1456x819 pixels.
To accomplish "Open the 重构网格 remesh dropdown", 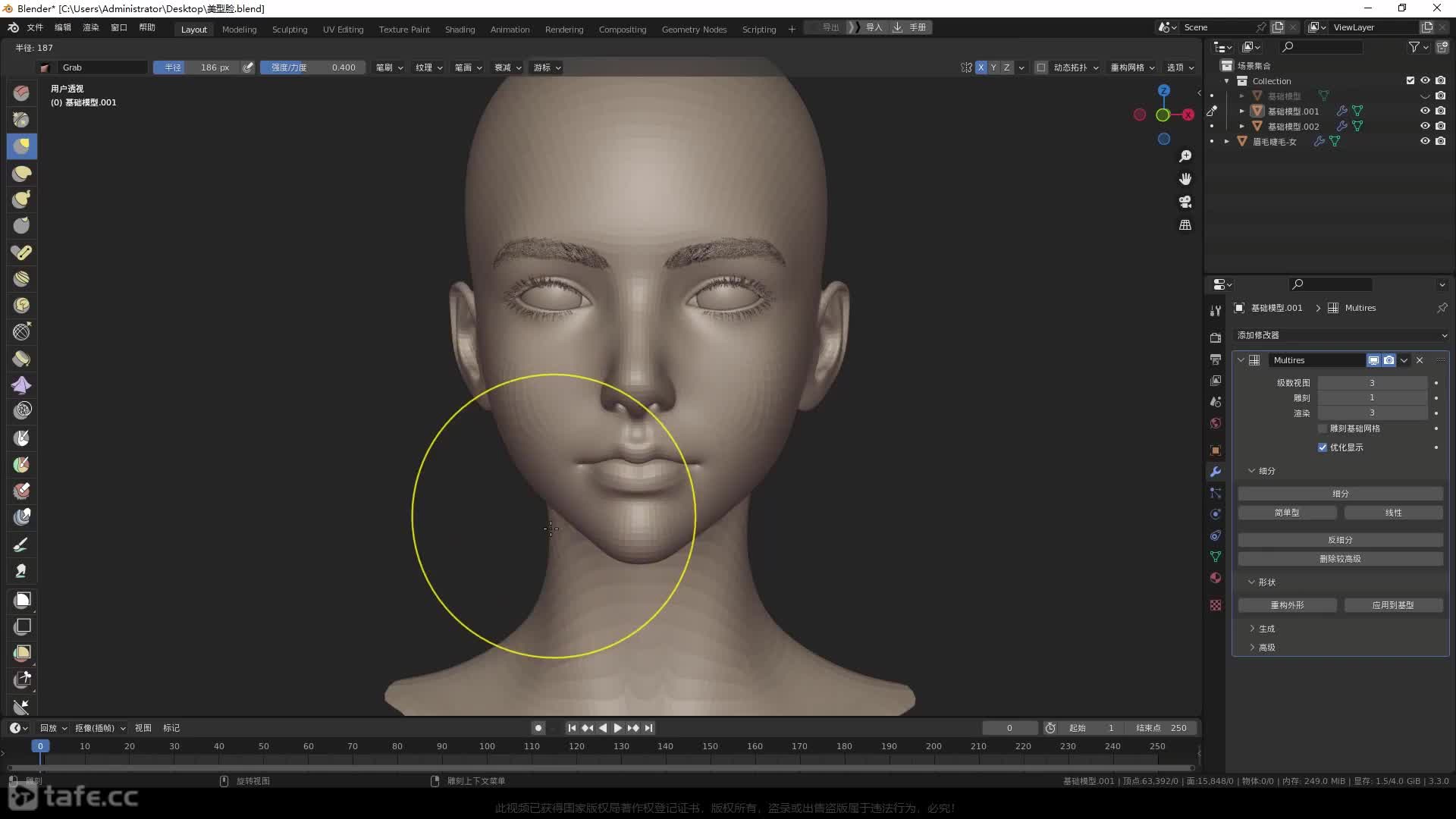I will pos(1132,67).
